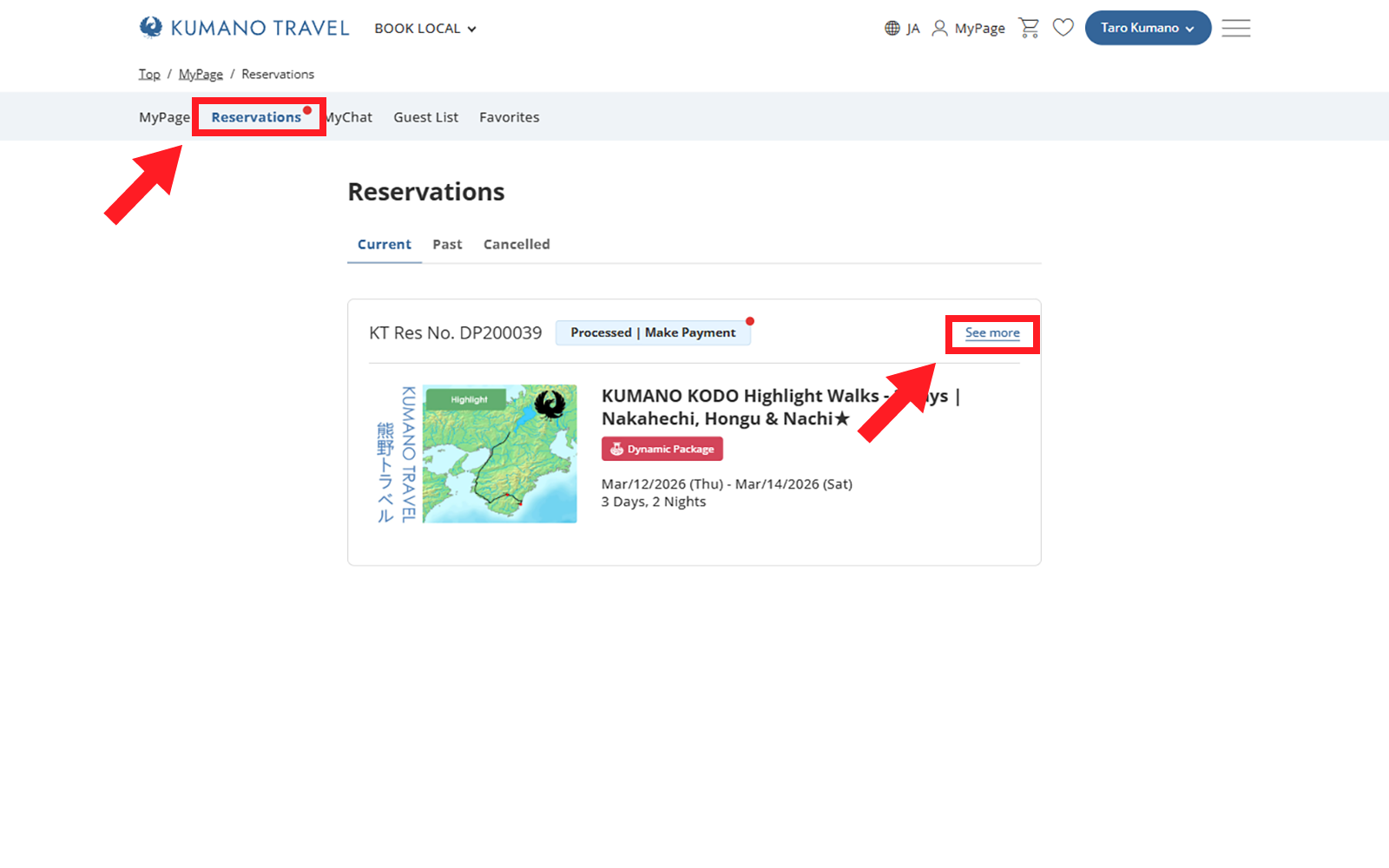1389x868 pixels.
Task: Click the Processed | Make Payment status badge
Action: pos(653,333)
